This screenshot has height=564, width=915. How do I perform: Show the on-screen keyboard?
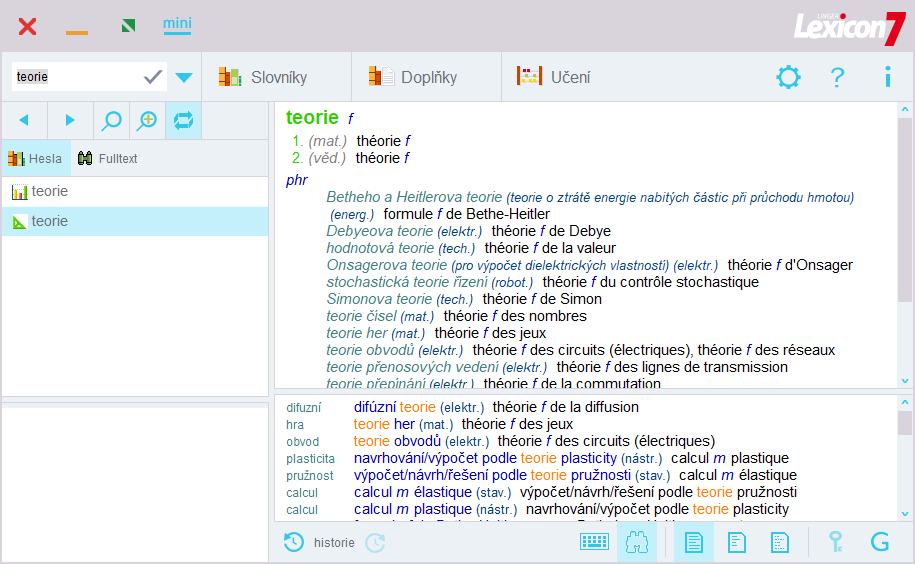pyautogui.click(x=594, y=542)
